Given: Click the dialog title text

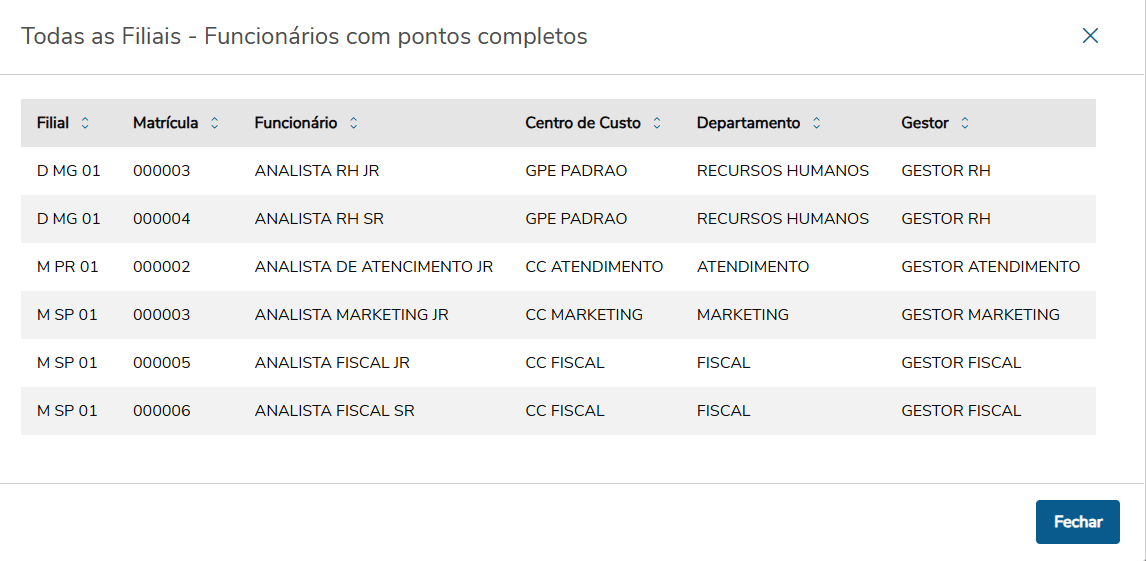Looking at the screenshot, I should (304, 37).
